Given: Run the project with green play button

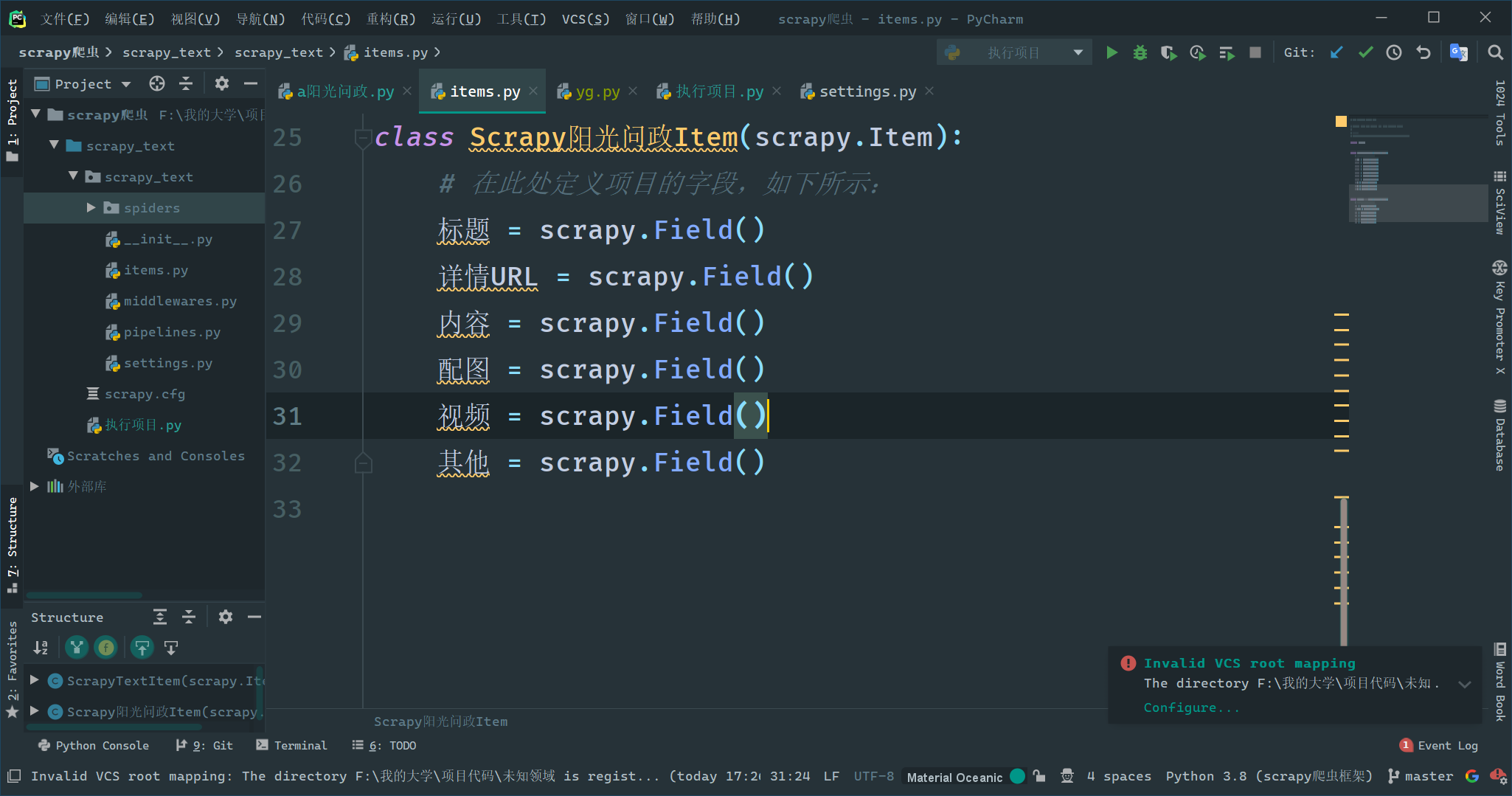Looking at the screenshot, I should point(1112,52).
